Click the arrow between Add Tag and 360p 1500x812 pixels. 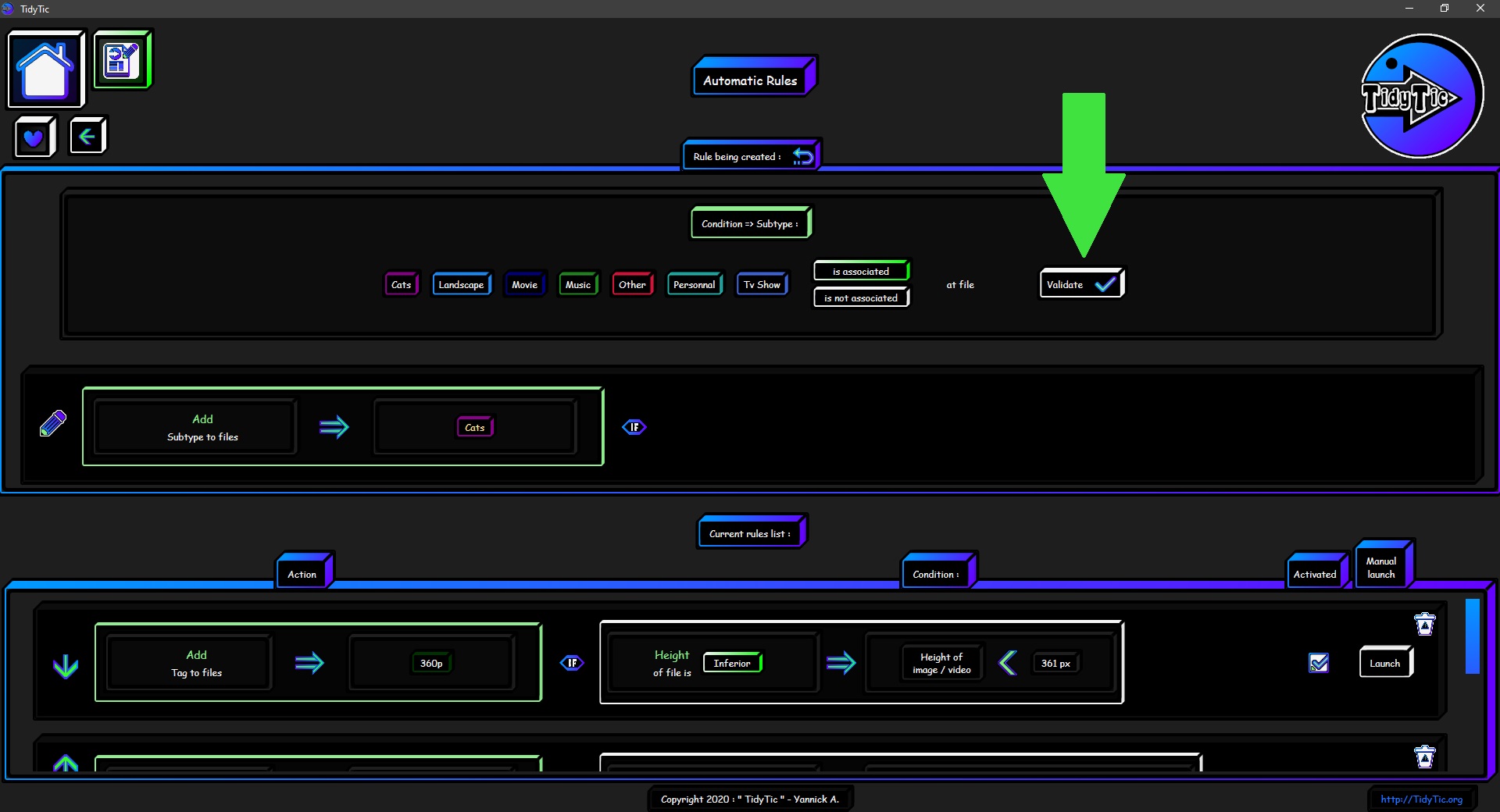coord(309,663)
